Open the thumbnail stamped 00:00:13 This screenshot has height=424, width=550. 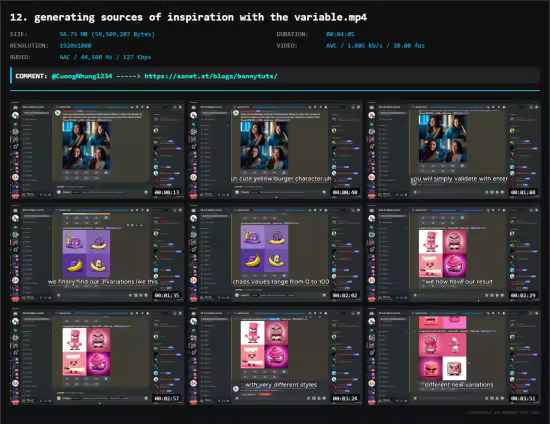pyautogui.click(x=97, y=150)
